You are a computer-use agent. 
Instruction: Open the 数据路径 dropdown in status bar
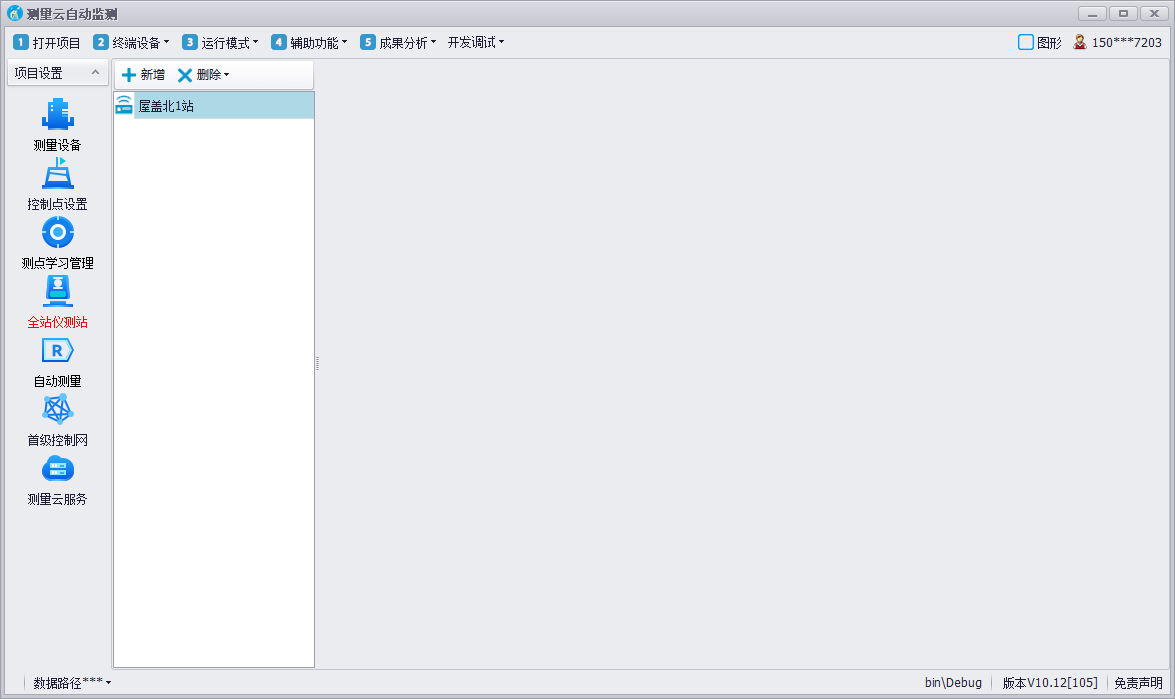[x=72, y=683]
